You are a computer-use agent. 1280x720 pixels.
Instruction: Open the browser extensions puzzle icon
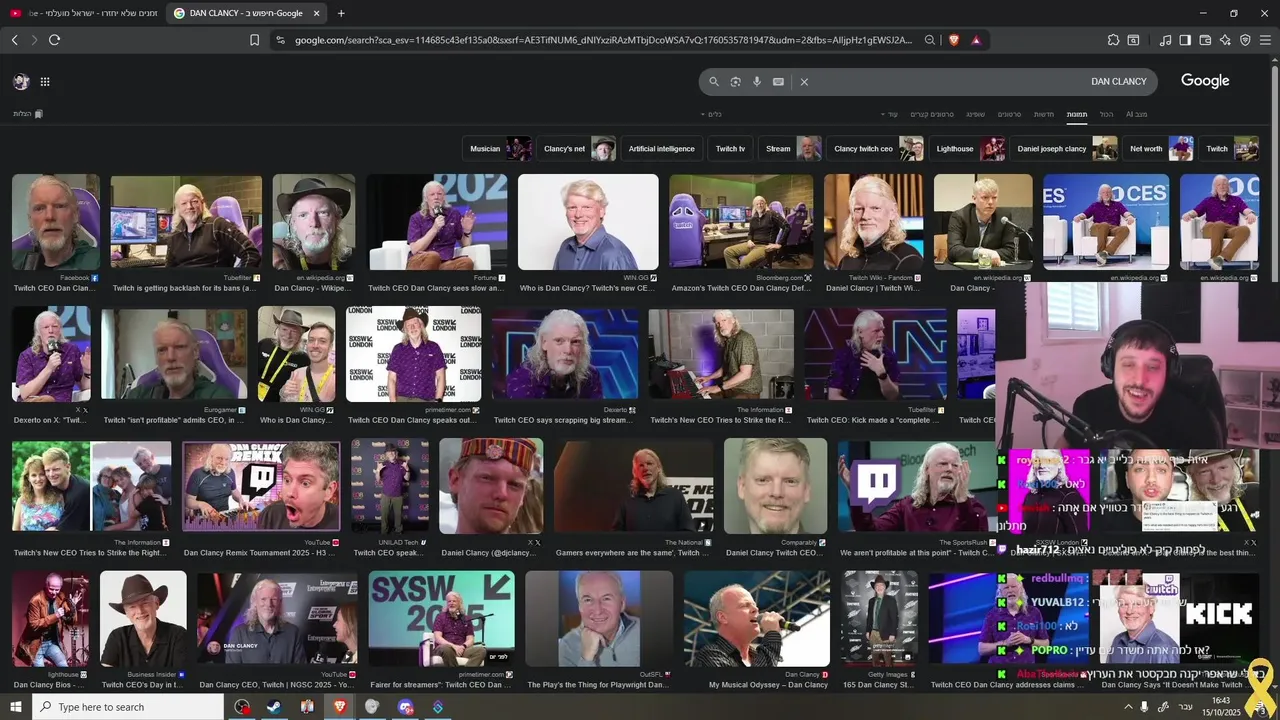point(1113,40)
